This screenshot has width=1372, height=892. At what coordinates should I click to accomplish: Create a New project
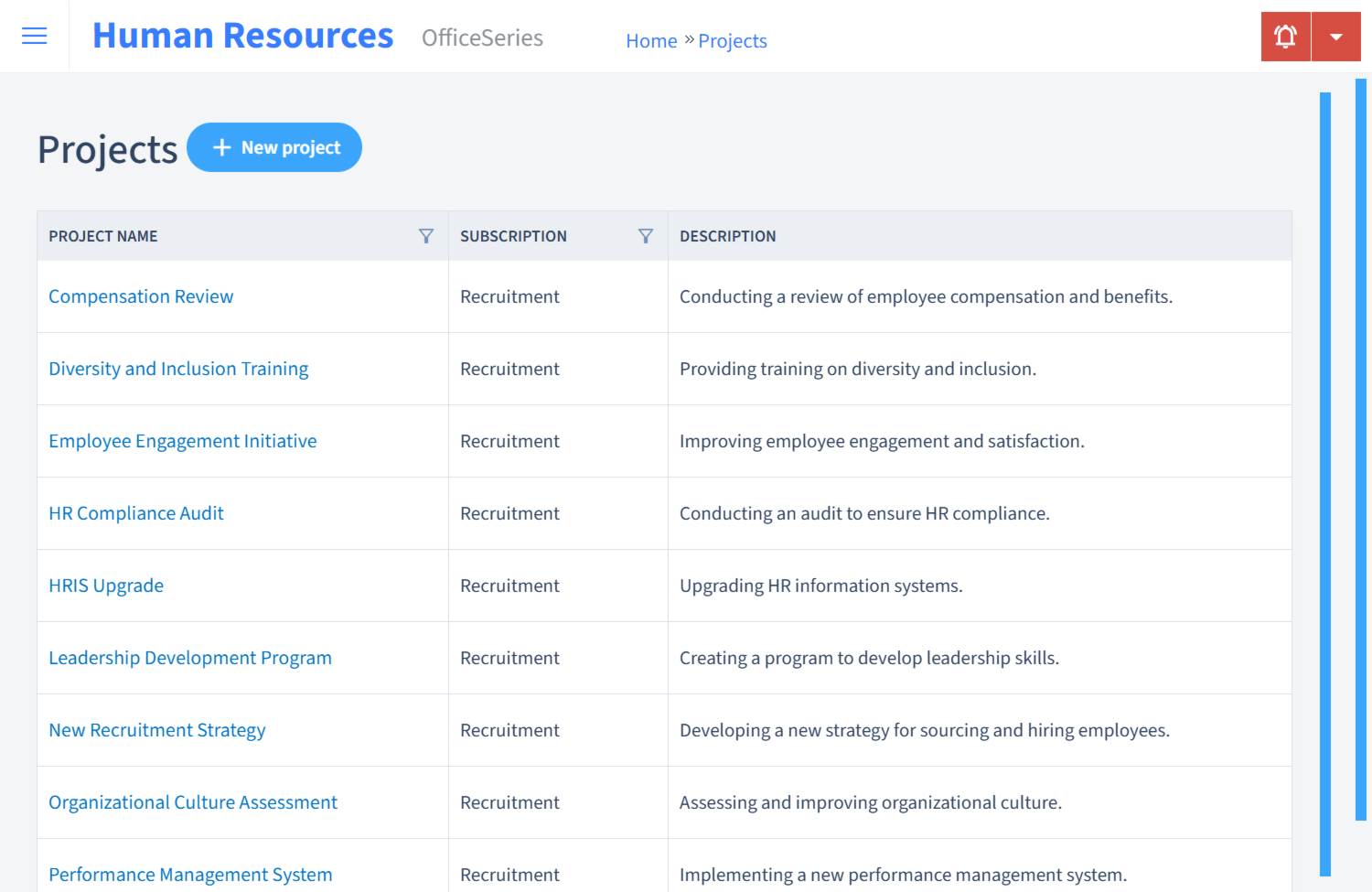(x=274, y=146)
